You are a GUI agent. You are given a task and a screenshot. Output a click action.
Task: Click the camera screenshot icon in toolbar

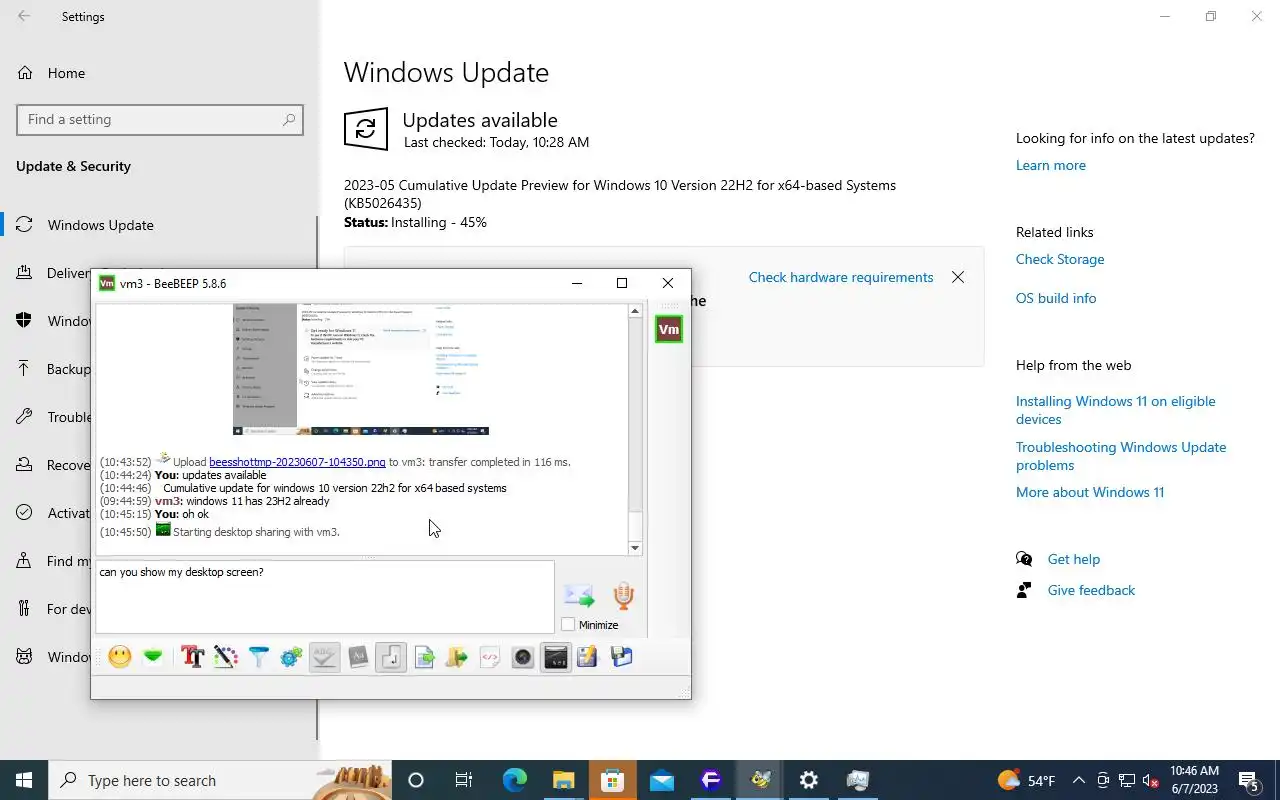point(523,657)
